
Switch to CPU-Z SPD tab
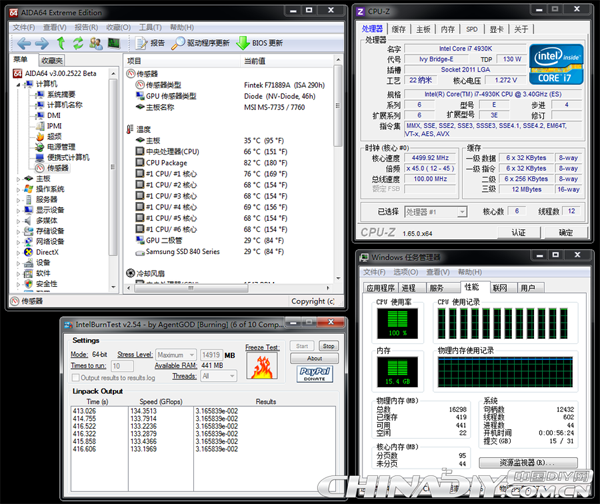[472, 29]
